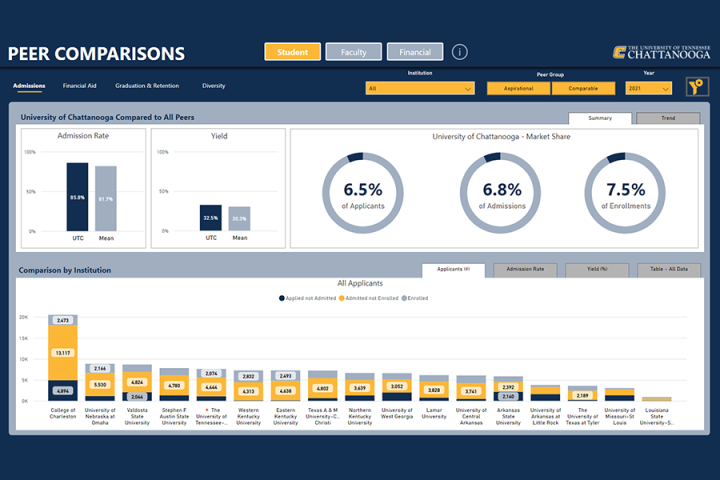Screen dimensions: 720x480
Task: Expand the Year 2021 dropdown
Action: point(648,88)
